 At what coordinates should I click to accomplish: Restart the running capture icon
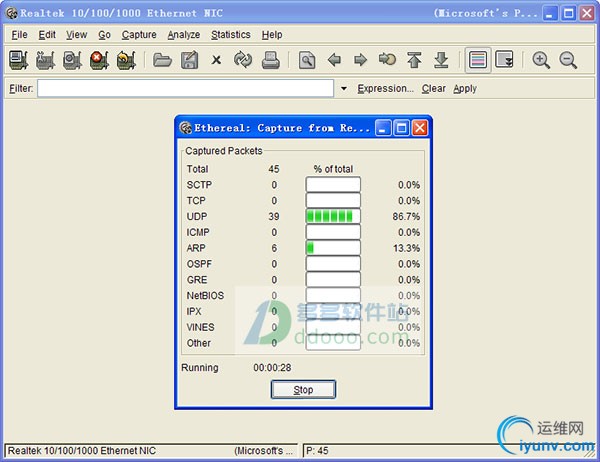point(126,60)
